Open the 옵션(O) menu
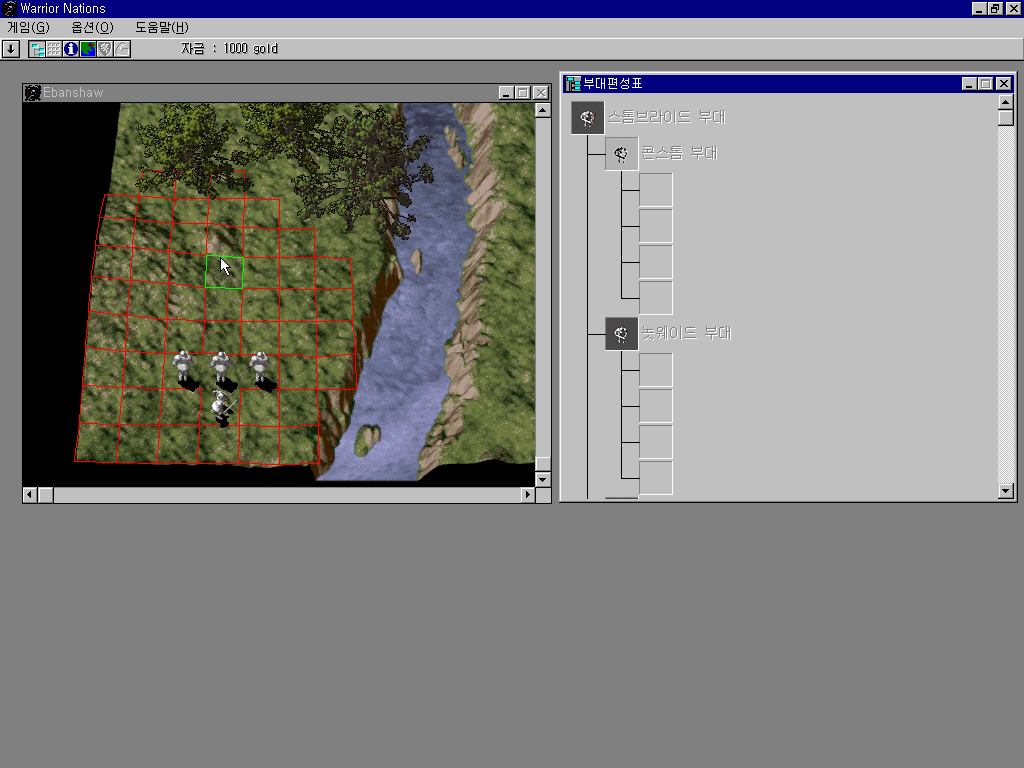This screenshot has width=1024, height=768. [92, 27]
